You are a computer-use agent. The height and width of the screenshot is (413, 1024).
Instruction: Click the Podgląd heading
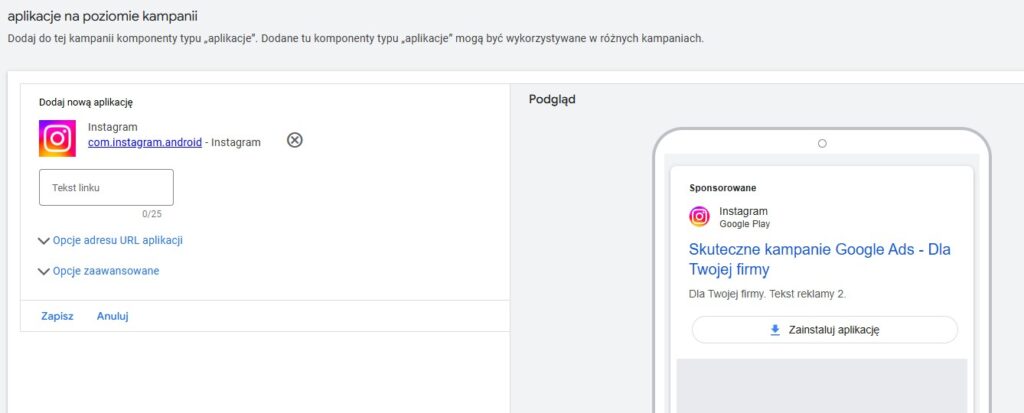552,100
